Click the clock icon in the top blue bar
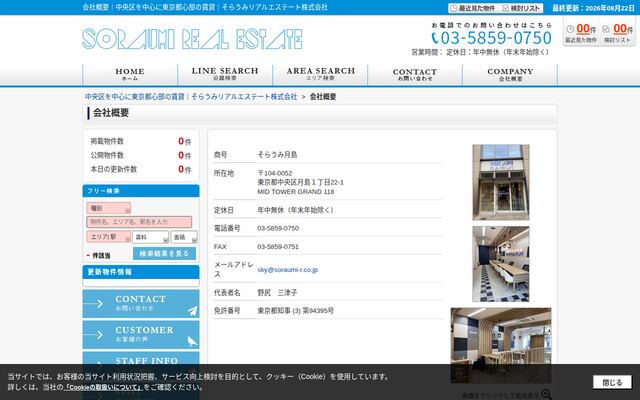Viewport: 640px width, 400px height. [x=453, y=8]
